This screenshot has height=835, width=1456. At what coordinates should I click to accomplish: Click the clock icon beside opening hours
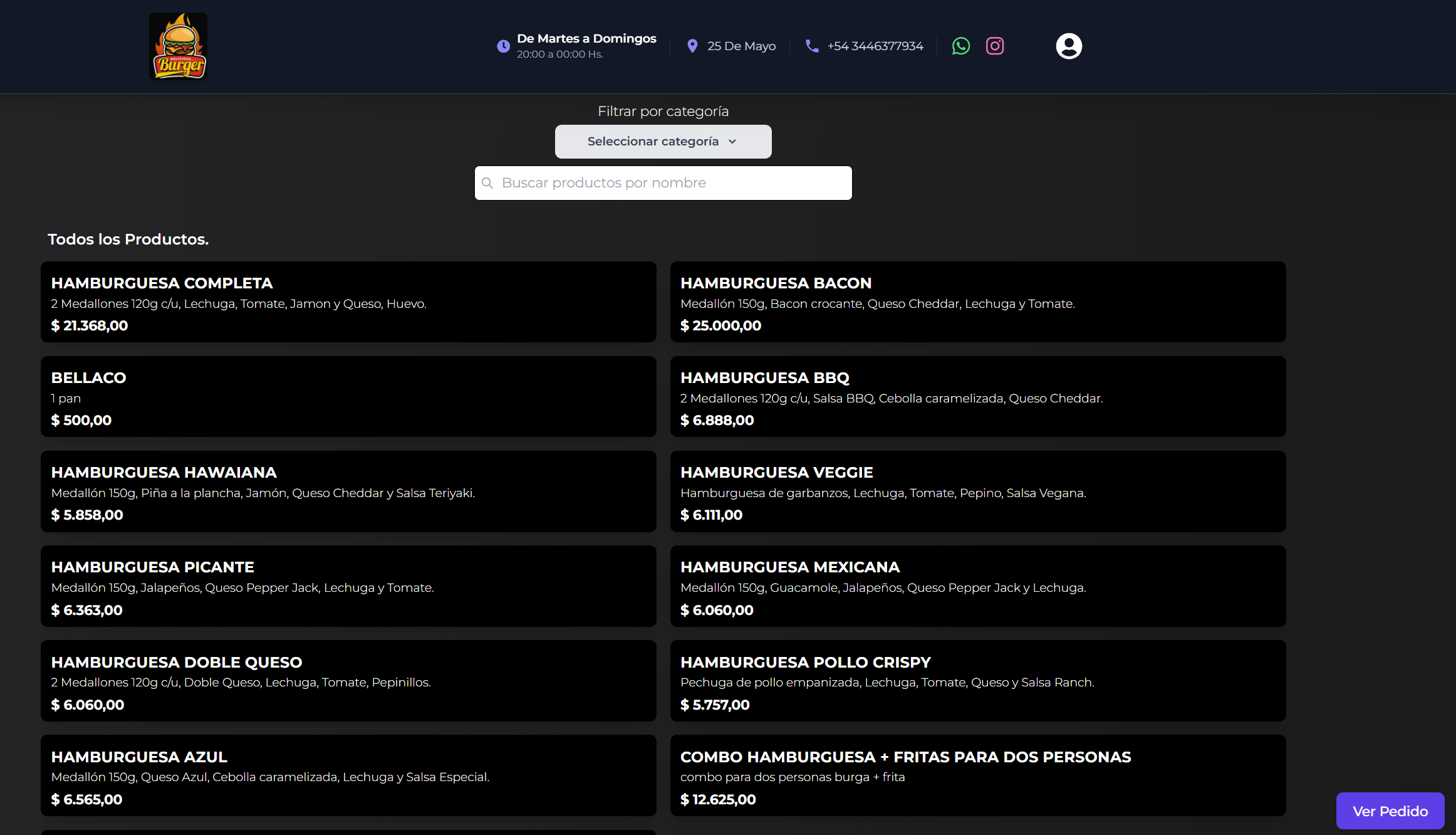(503, 46)
